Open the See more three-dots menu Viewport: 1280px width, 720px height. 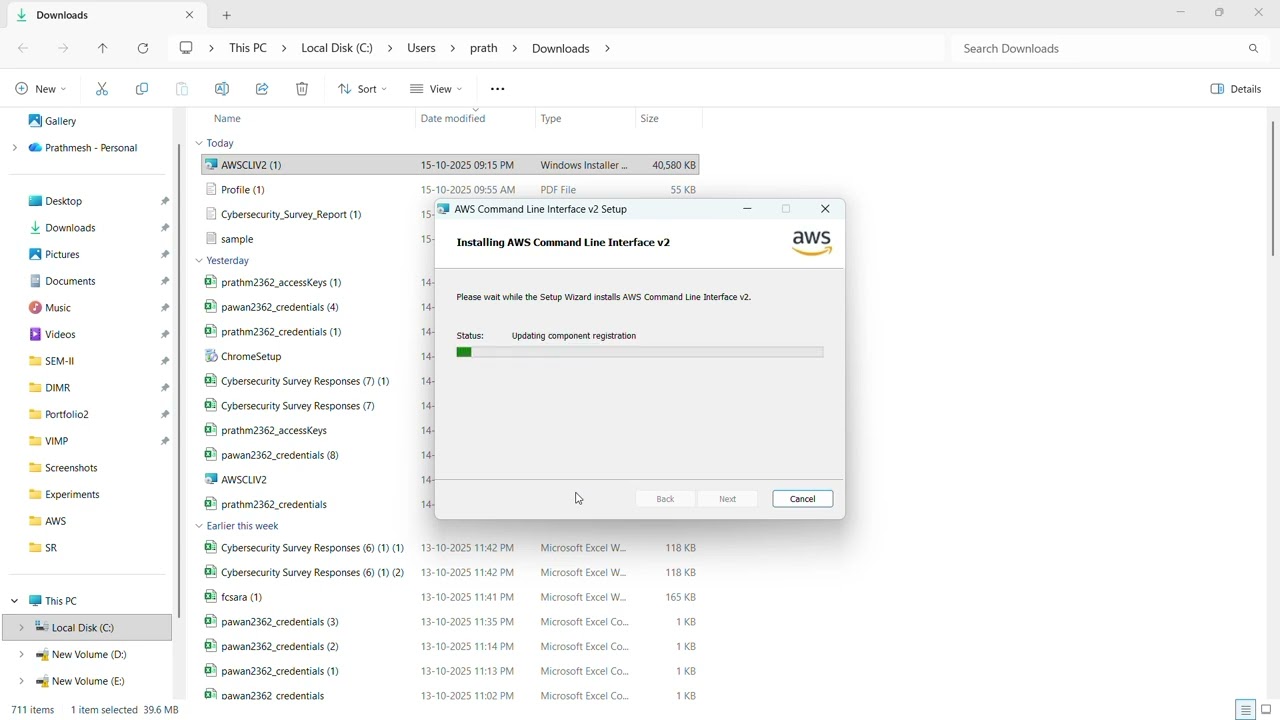pos(498,89)
